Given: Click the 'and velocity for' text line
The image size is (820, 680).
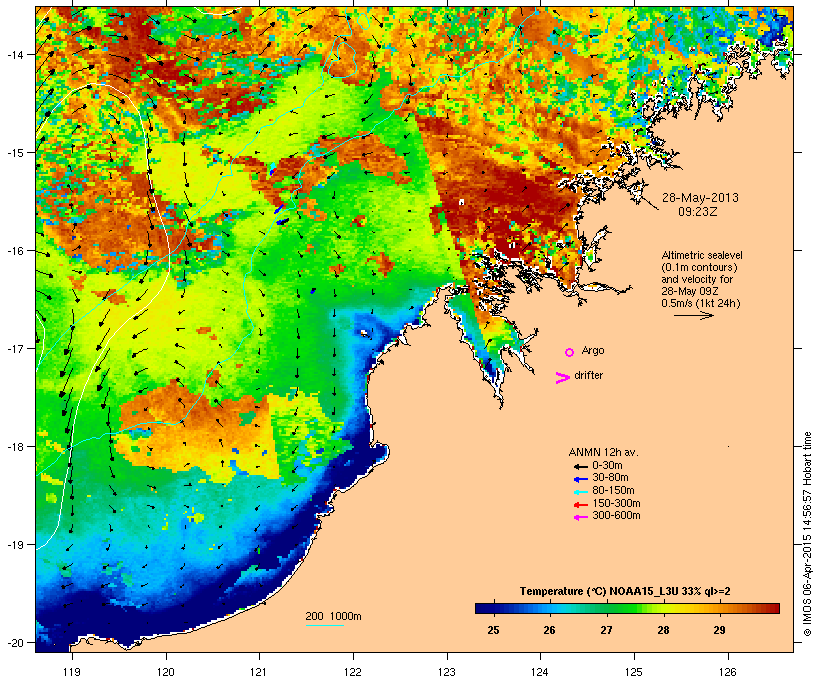Looking at the screenshot, I should (x=697, y=279).
